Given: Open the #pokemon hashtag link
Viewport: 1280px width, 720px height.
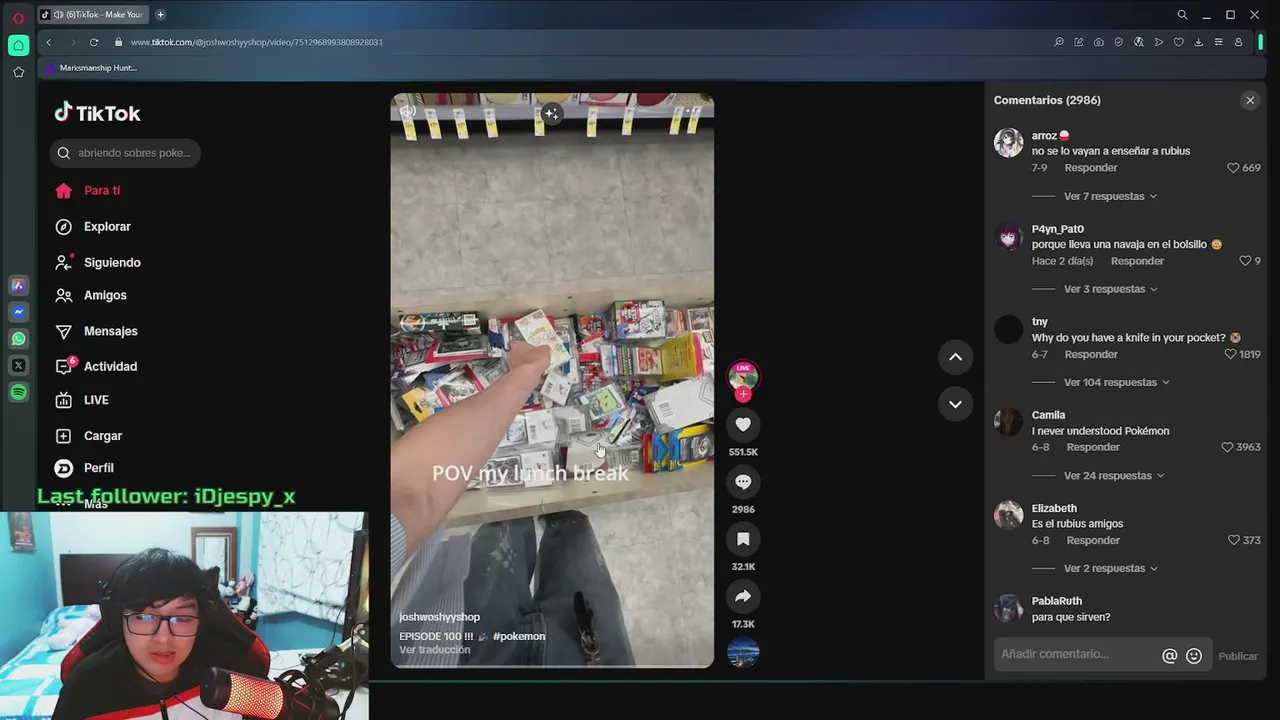Looking at the screenshot, I should pyautogui.click(x=519, y=636).
